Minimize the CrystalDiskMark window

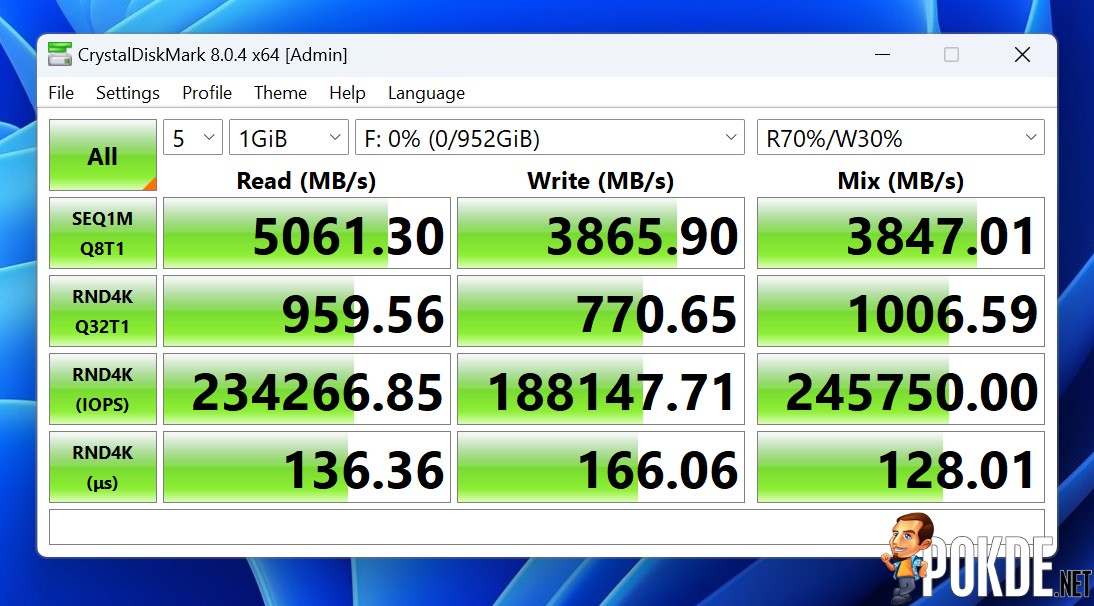click(x=883, y=54)
